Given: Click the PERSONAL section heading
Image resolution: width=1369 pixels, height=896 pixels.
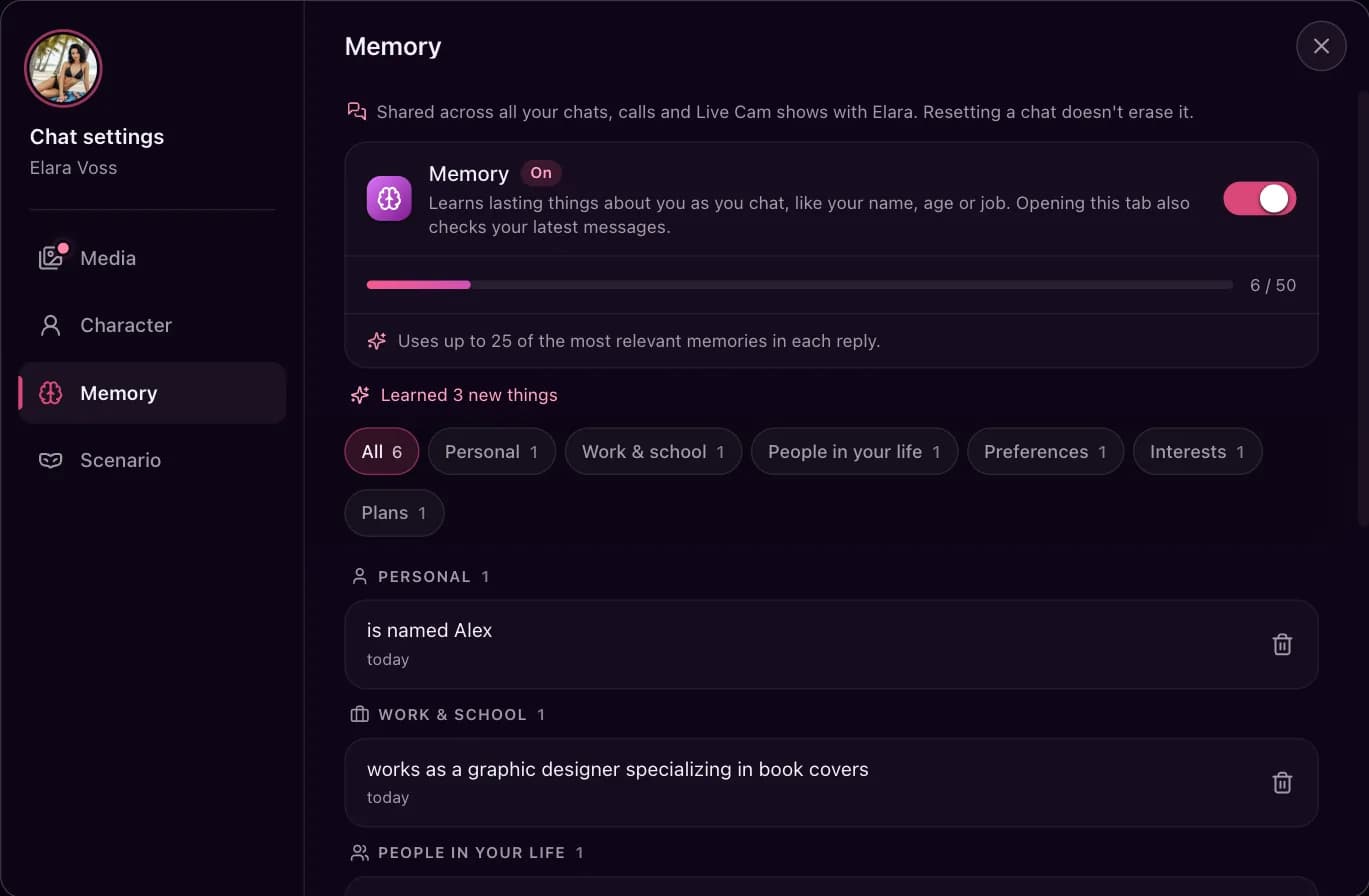Looking at the screenshot, I should [x=424, y=577].
